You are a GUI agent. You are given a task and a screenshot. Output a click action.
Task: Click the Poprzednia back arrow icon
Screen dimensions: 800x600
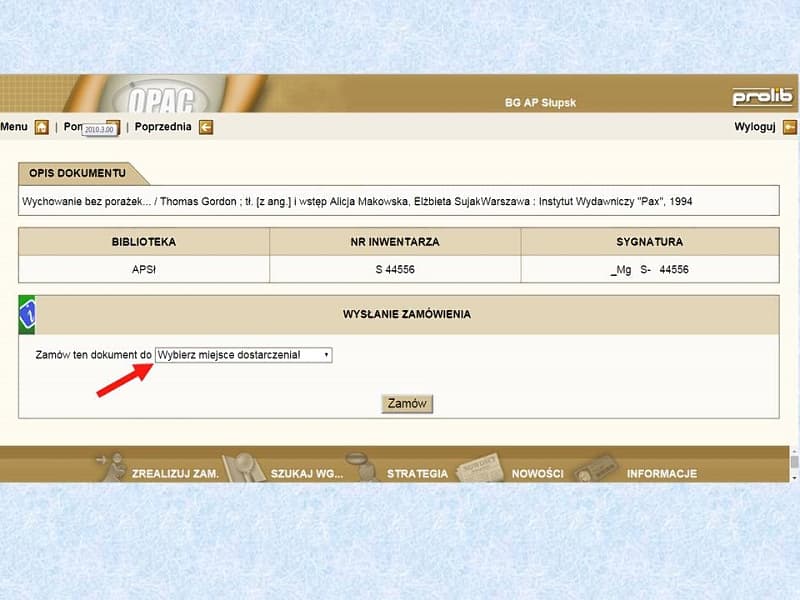tap(205, 127)
